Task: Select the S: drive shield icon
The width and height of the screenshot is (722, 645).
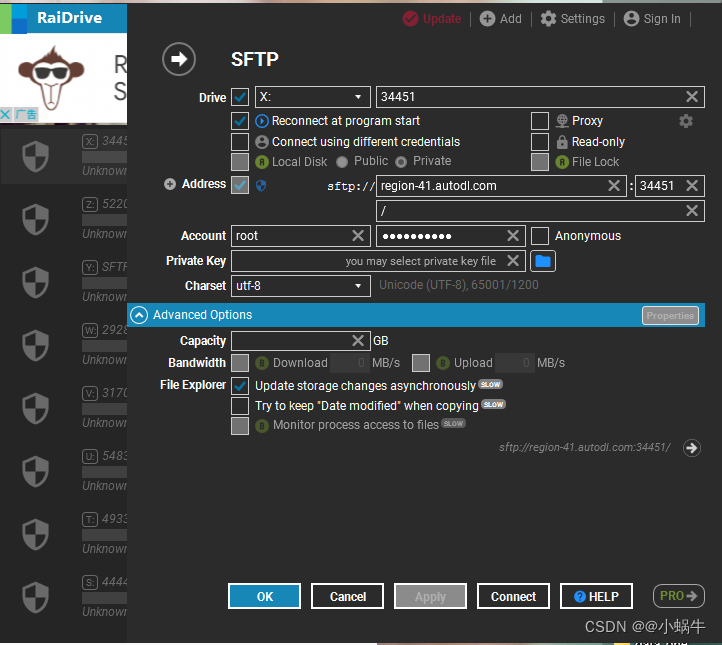Action: click(x=35, y=598)
